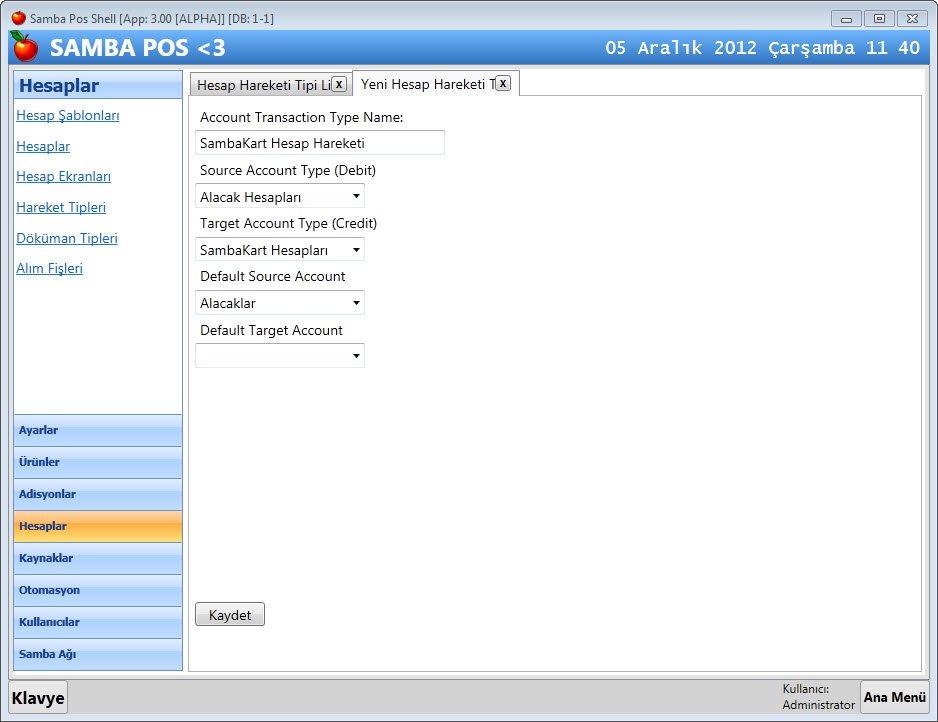The width and height of the screenshot is (938, 722).
Task: Click the red apple Samba POS logo
Action: click(x=24, y=47)
